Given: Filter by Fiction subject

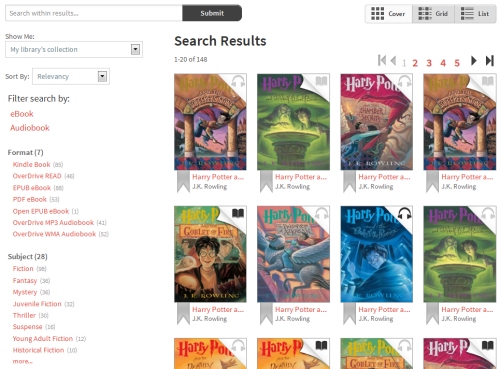Looking at the screenshot, I should 23,269.
